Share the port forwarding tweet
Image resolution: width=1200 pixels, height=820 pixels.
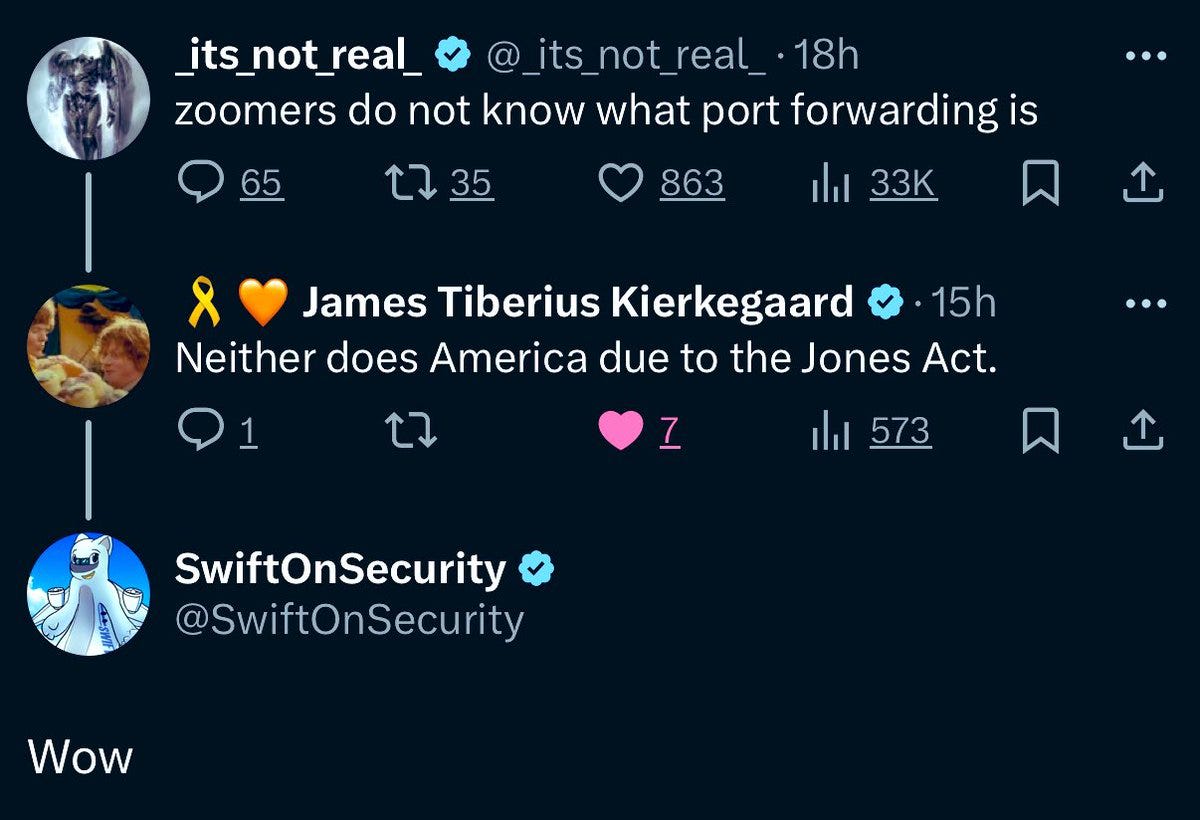tap(1145, 183)
